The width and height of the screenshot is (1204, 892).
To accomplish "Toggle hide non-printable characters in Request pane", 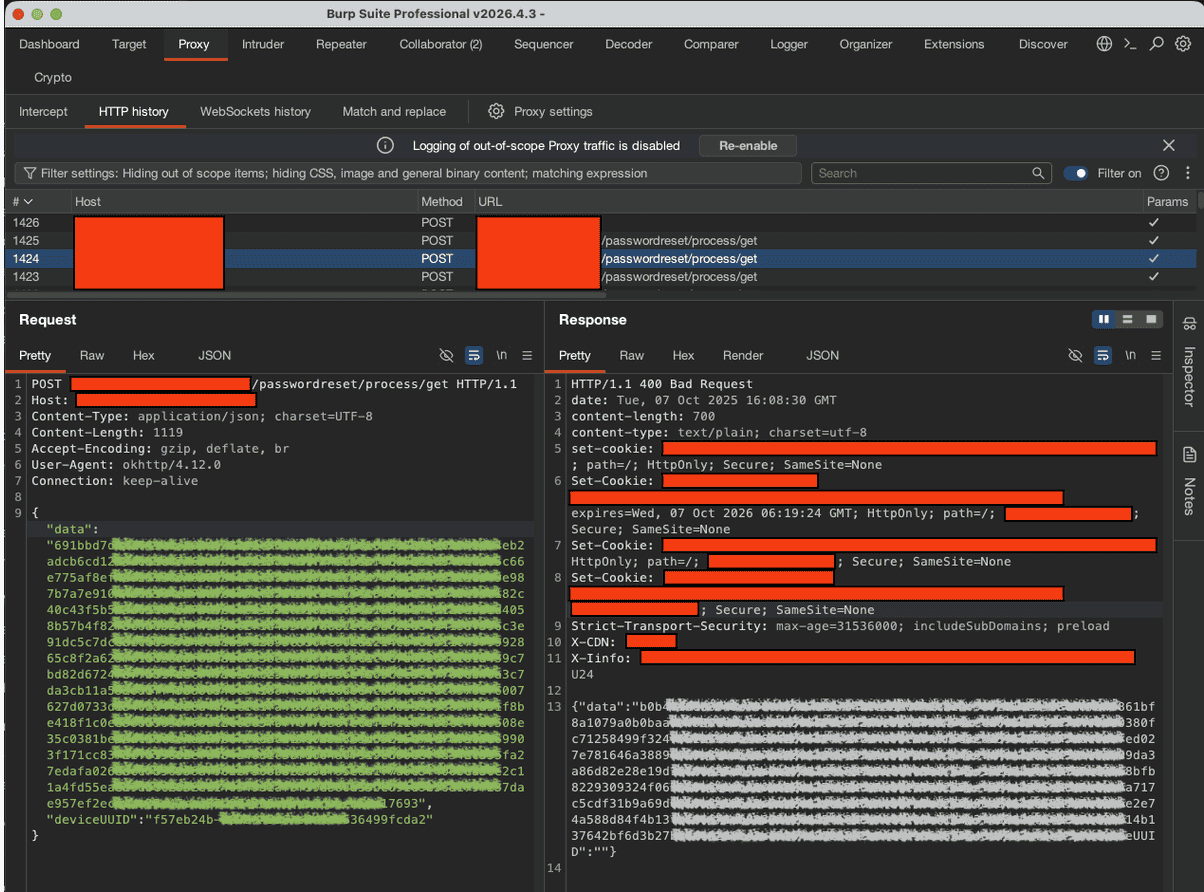I will pos(446,355).
